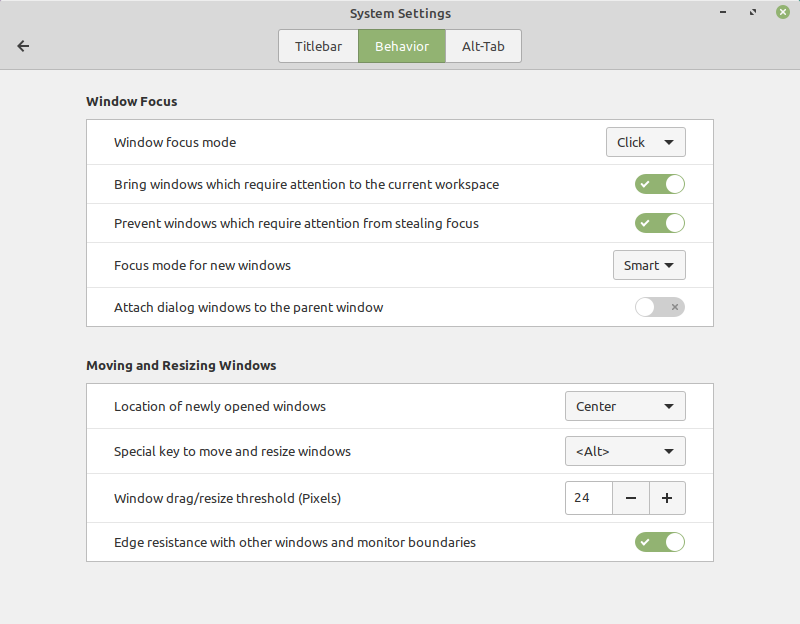Disable Prevent windows from stealing focus
The height and width of the screenshot is (624, 800).
point(660,223)
